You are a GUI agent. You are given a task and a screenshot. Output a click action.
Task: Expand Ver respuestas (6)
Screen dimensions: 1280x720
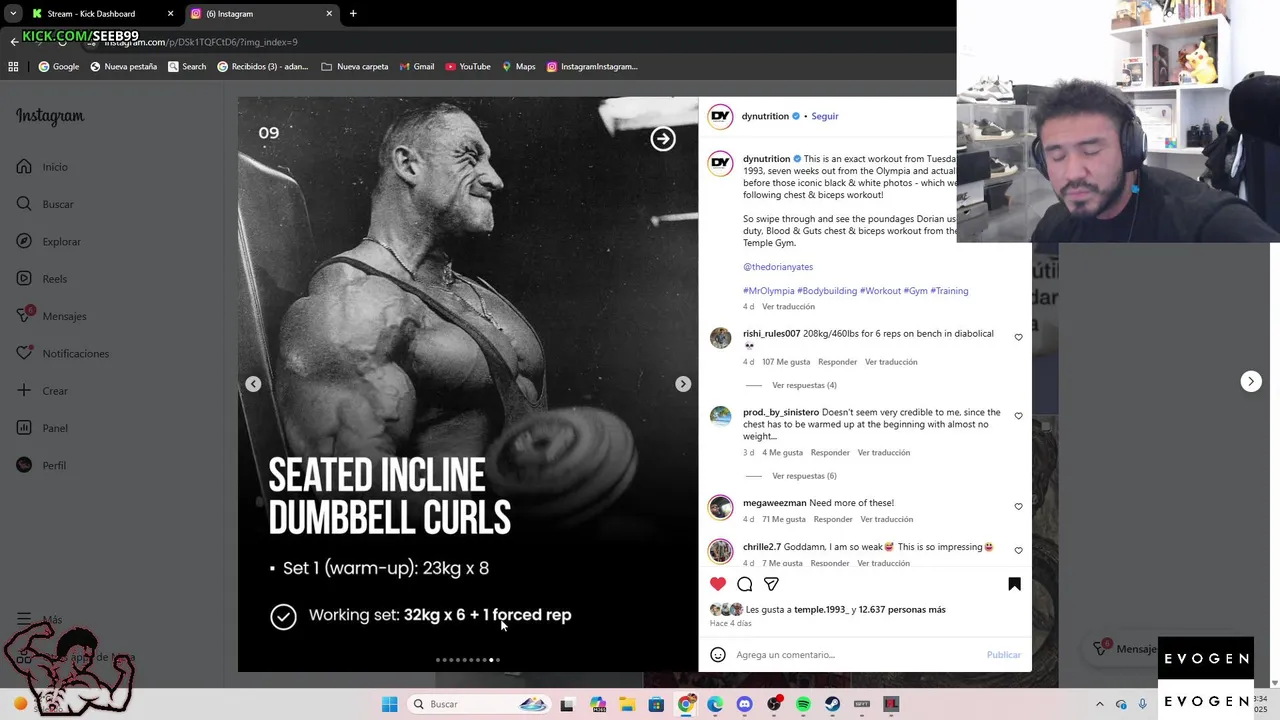tap(804, 476)
